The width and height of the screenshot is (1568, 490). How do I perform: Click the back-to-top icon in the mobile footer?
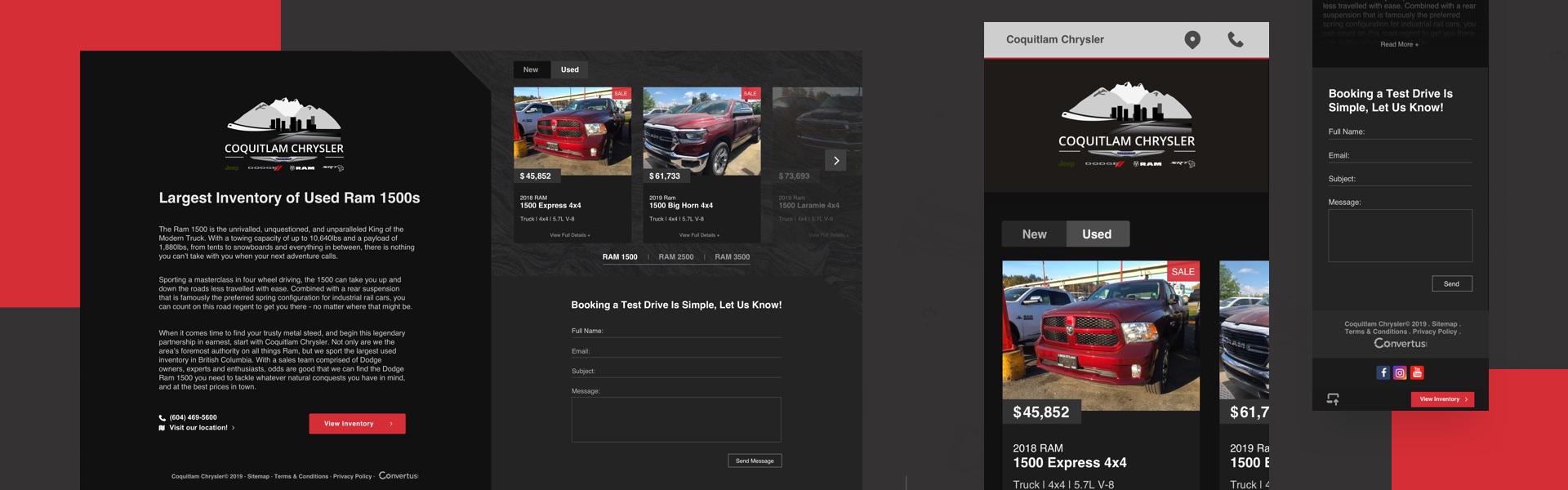(x=1333, y=399)
